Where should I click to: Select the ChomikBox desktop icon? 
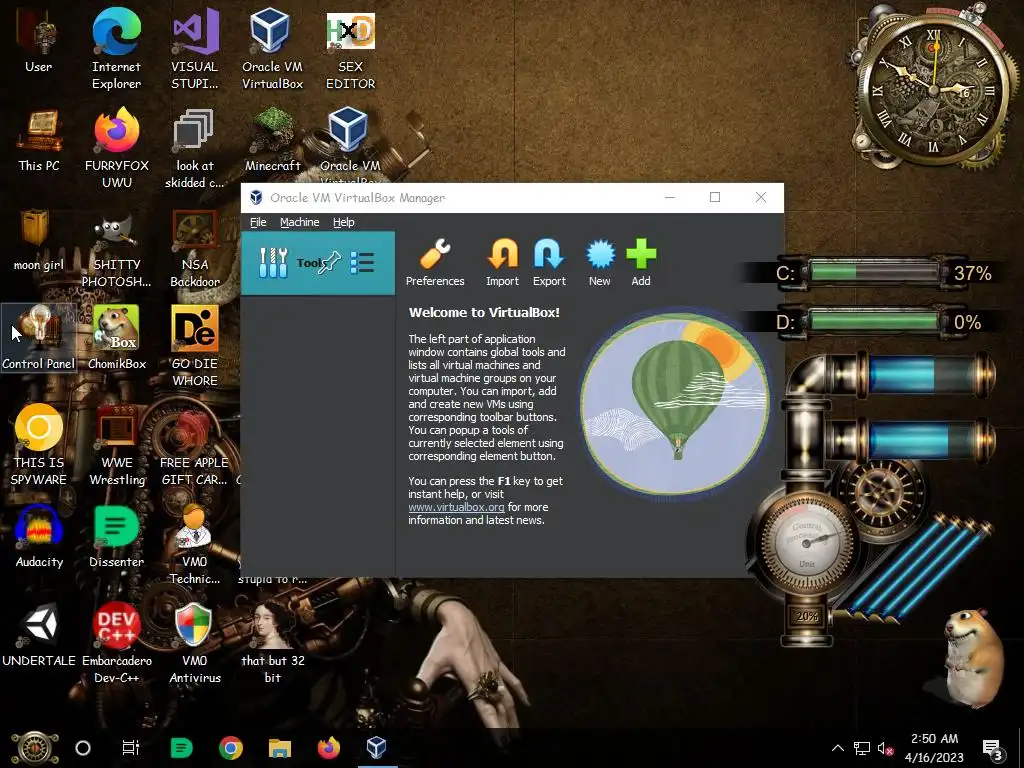coord(116,338)
